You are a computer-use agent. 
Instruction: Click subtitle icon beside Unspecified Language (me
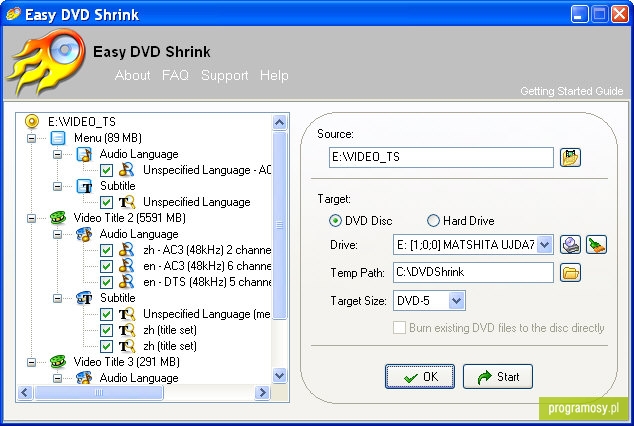pyautogui.click(x=127, y=314)
